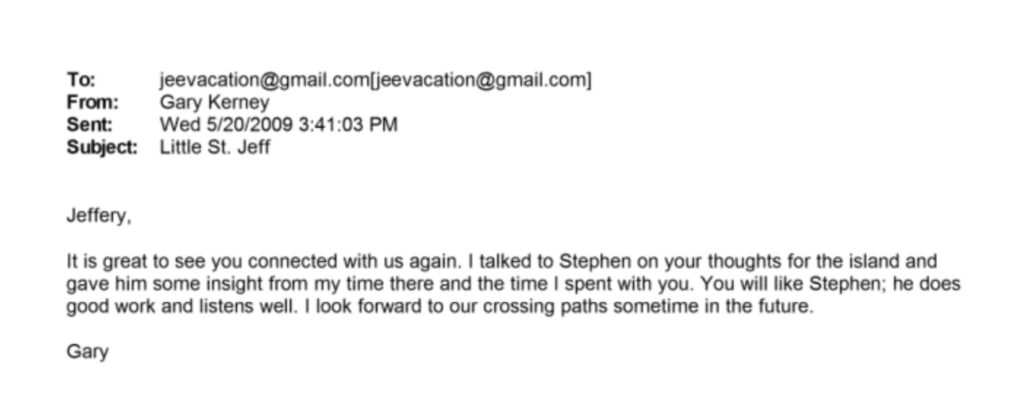Click the signature Gary at the bottom
The height and width of the screenshot is (415, 1024).
(88, 352)
